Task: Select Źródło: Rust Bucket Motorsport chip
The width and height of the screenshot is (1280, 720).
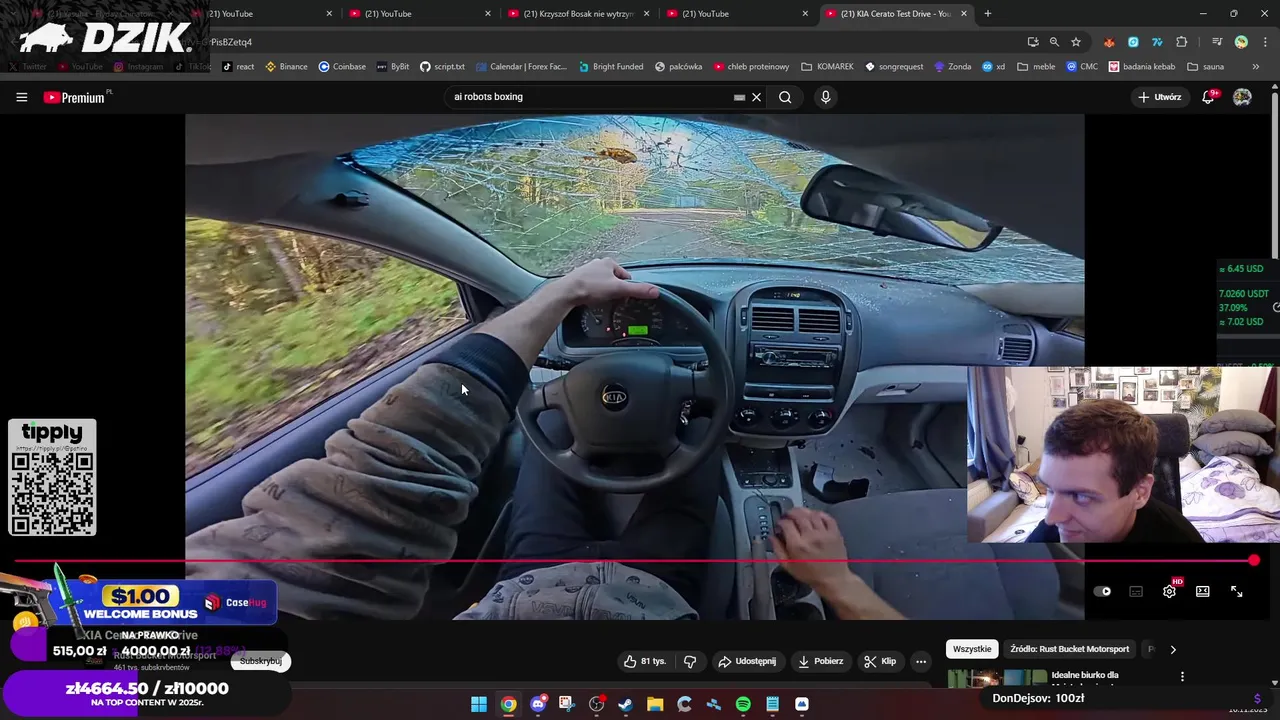Action: [x=1069, y=649]
